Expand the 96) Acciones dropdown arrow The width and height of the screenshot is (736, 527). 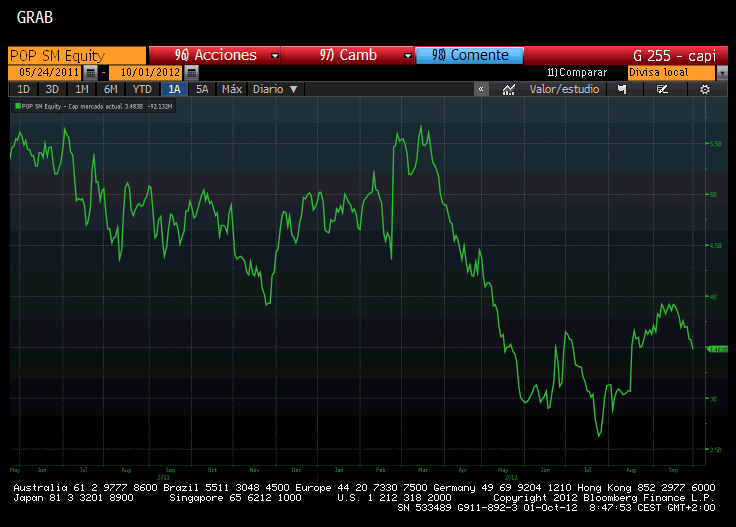[x=275, y=56]
